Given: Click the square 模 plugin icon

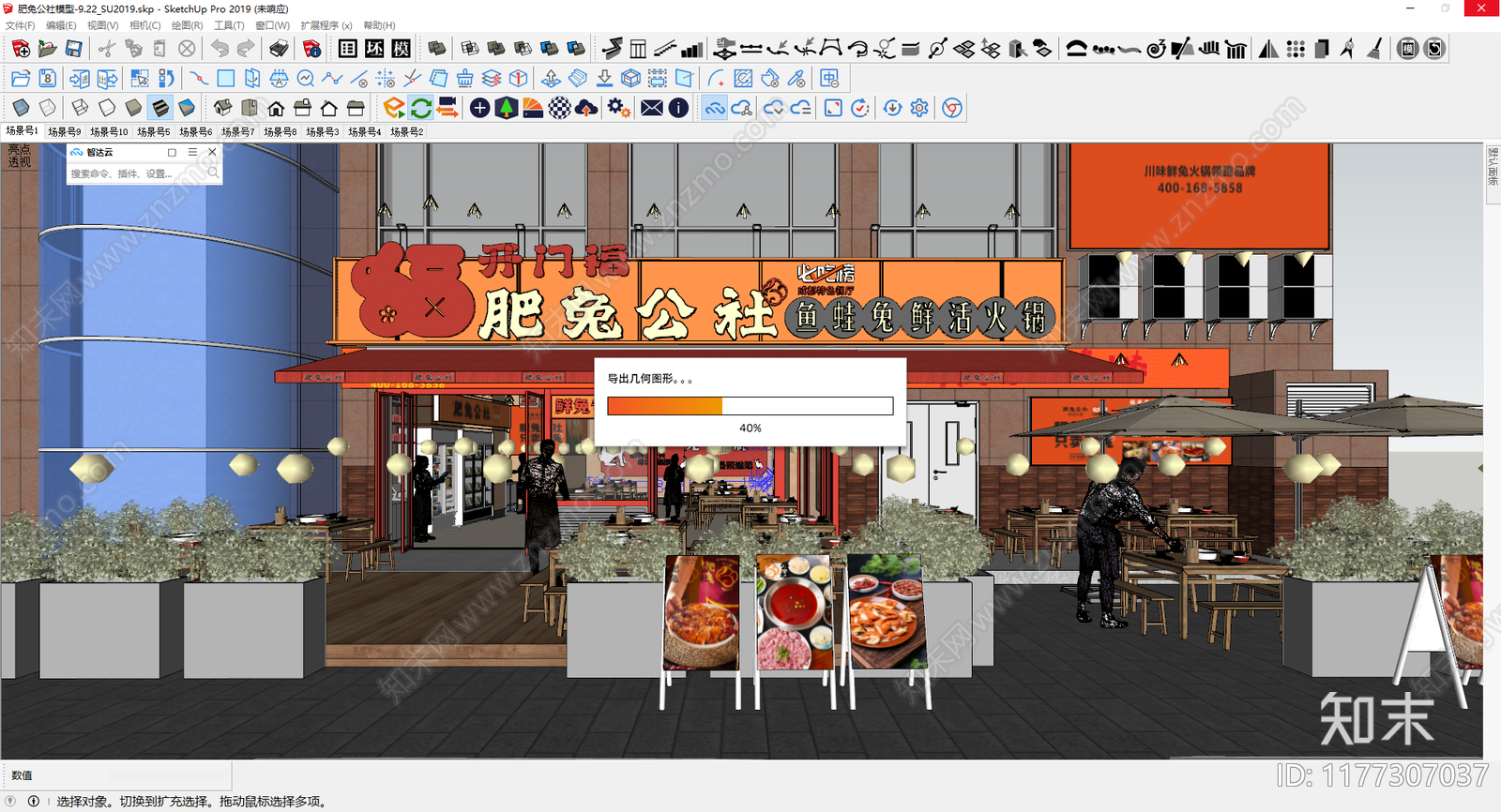Looking at the screenshot, I should click(x=402, y=49).
